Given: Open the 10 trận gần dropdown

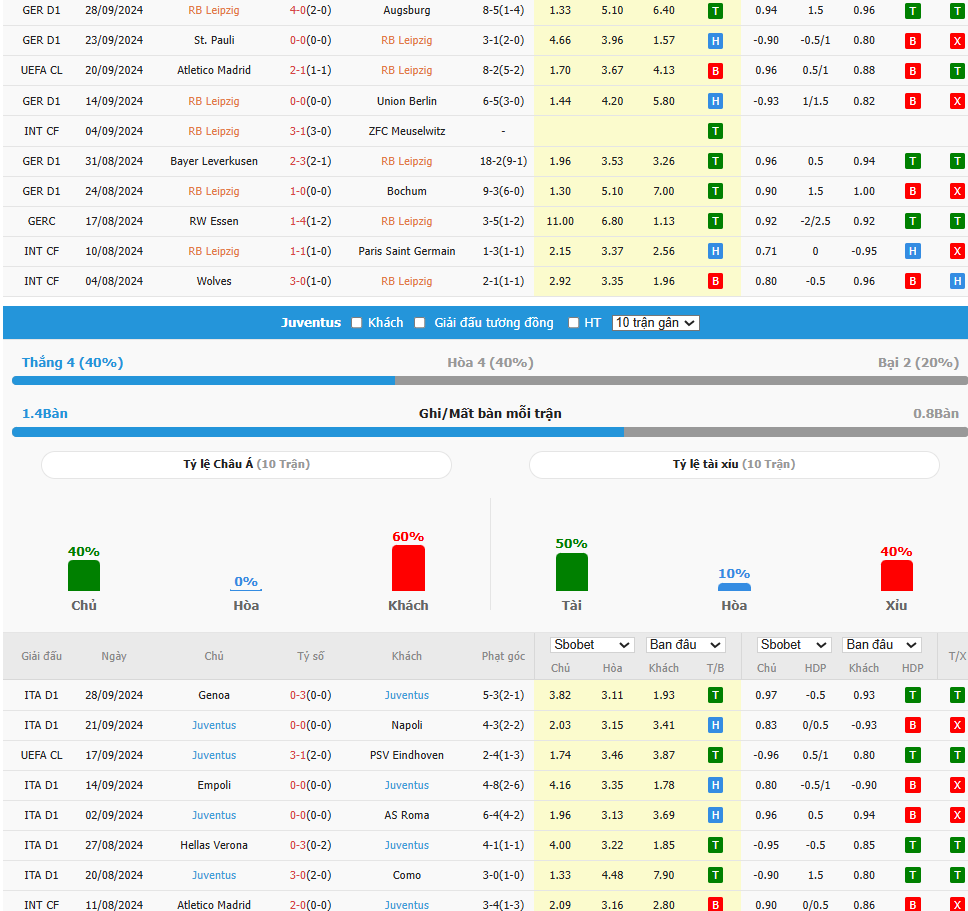Looking at the screenshot, I should 656,323.
